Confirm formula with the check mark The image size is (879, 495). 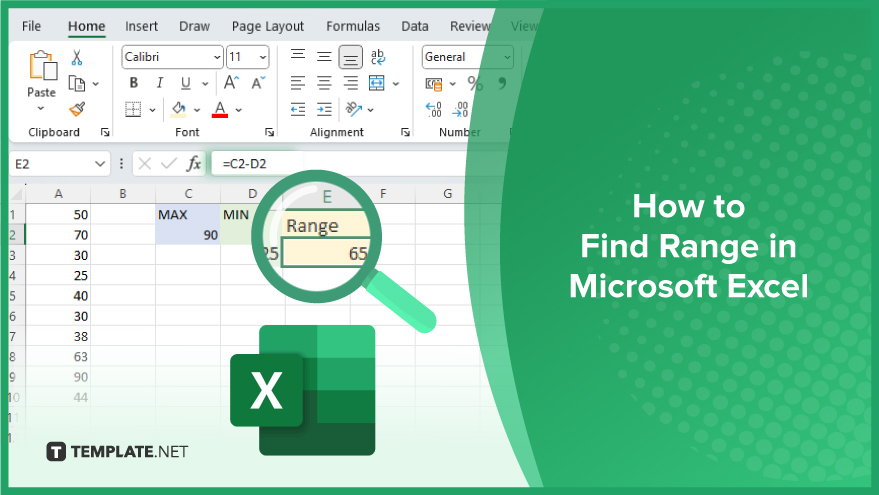(169, 164)
